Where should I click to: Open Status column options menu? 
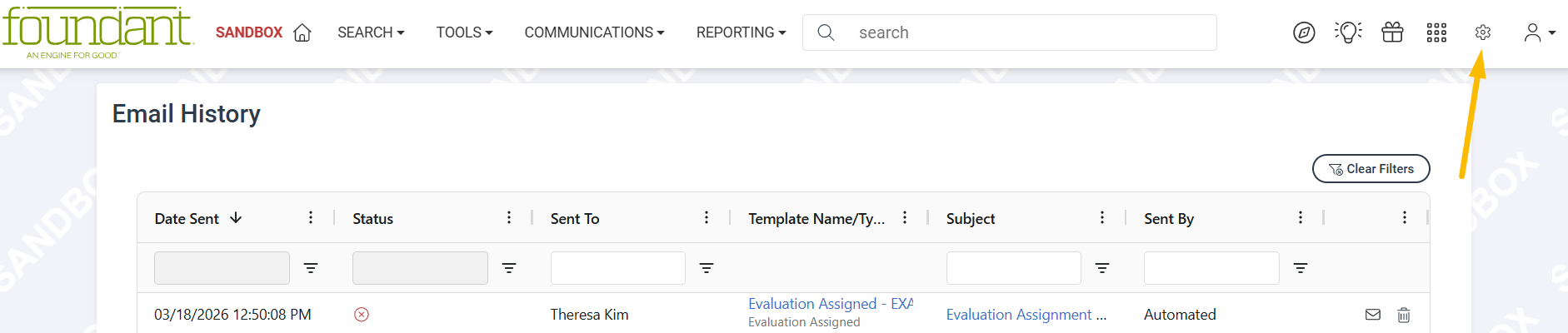pos(509,217)
